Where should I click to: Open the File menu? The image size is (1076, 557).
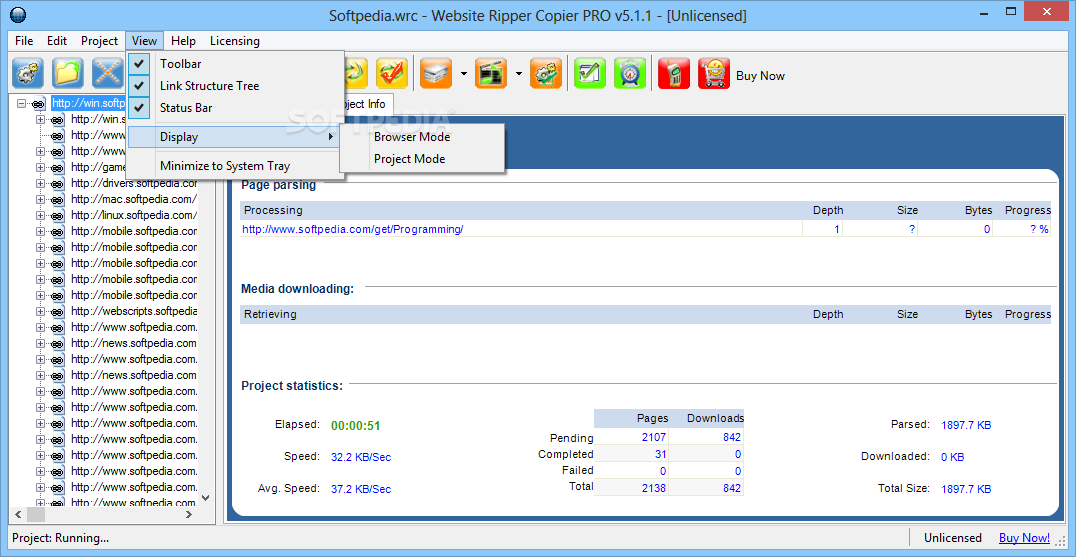point(24,40)
